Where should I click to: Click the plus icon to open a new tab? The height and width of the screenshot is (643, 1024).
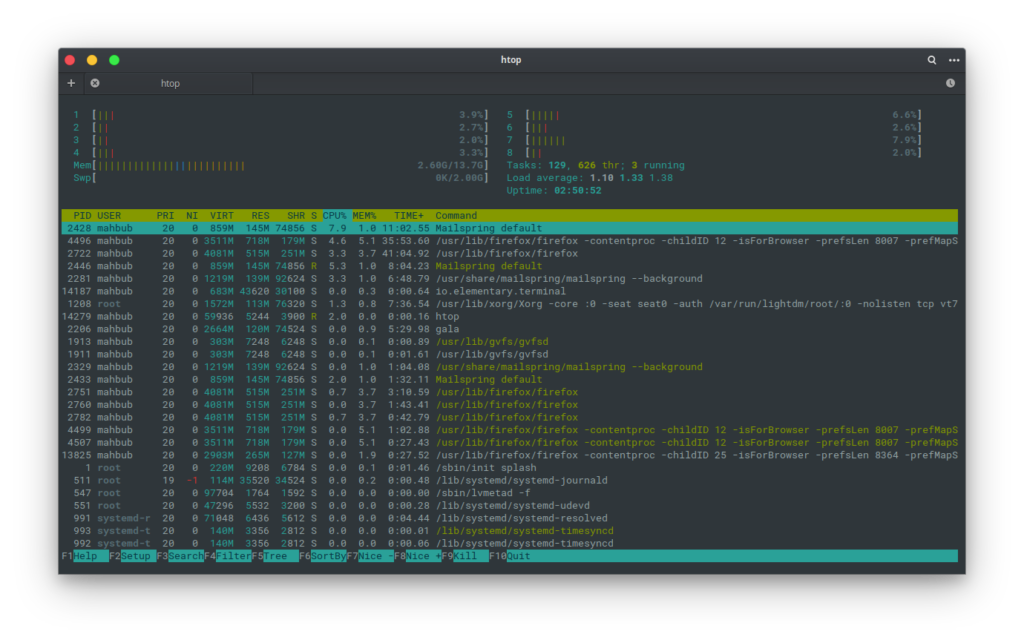point(71,83)
